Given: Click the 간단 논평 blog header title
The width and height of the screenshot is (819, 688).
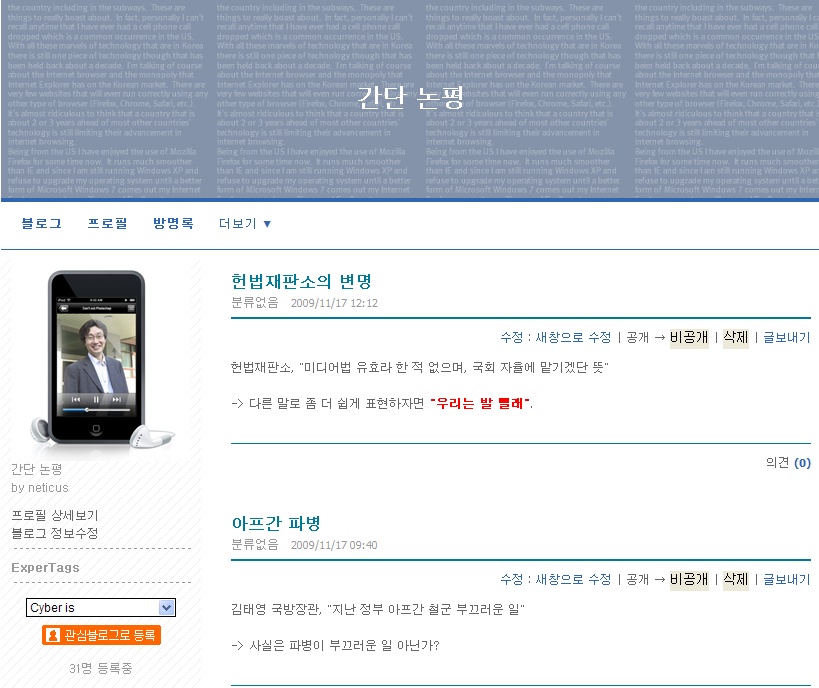Looking at the screenshot, I should 411,97.
